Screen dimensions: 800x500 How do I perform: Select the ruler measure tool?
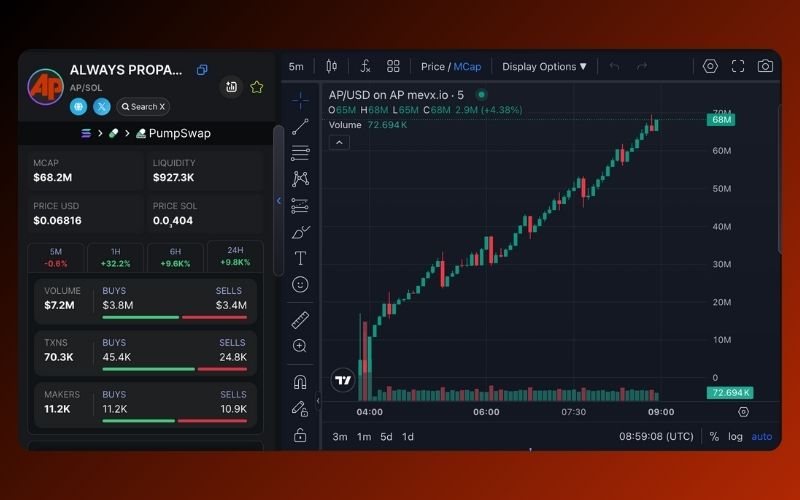(x=301, y=320)
